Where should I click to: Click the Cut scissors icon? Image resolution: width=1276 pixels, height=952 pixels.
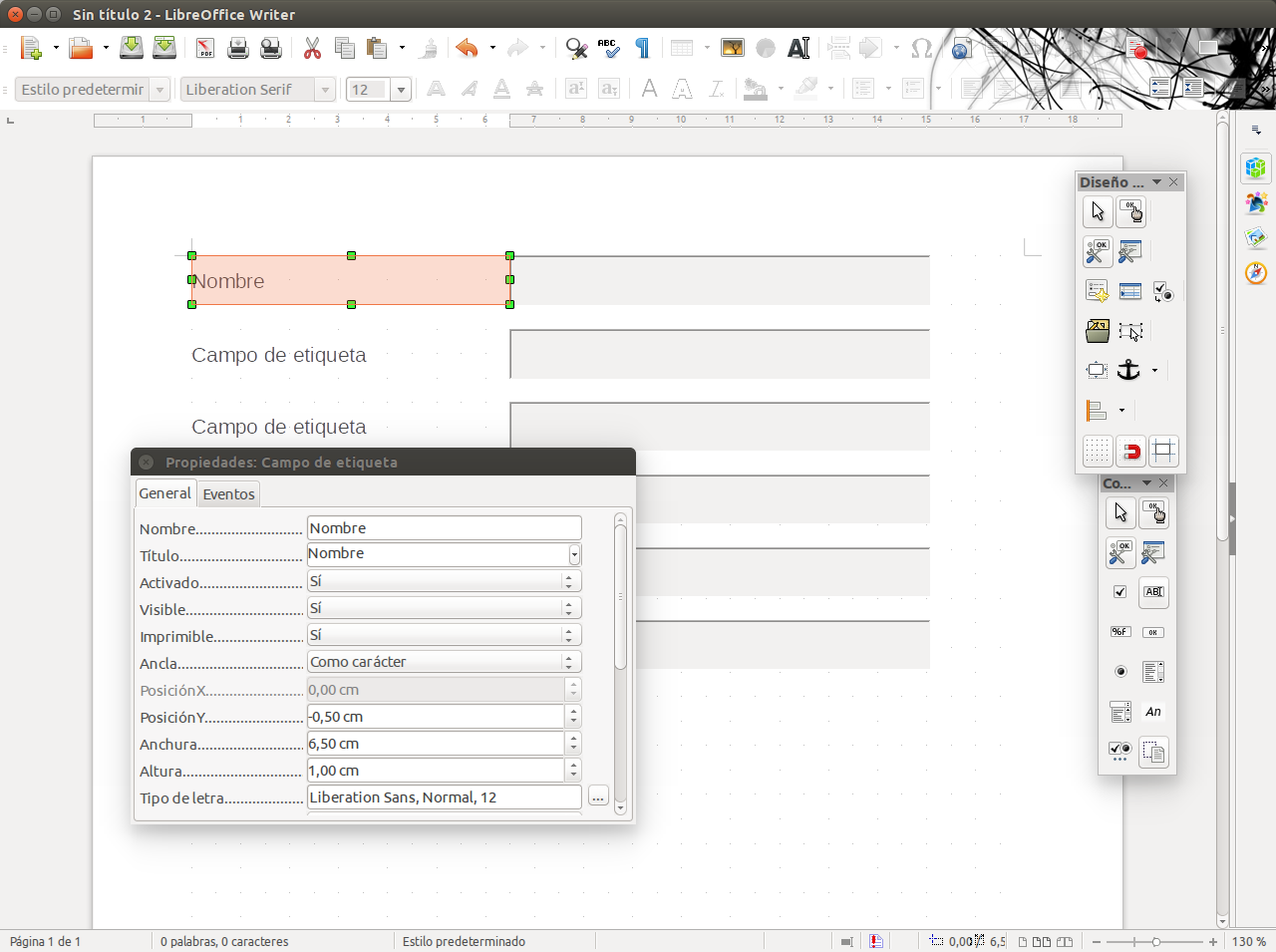[312, 48]
